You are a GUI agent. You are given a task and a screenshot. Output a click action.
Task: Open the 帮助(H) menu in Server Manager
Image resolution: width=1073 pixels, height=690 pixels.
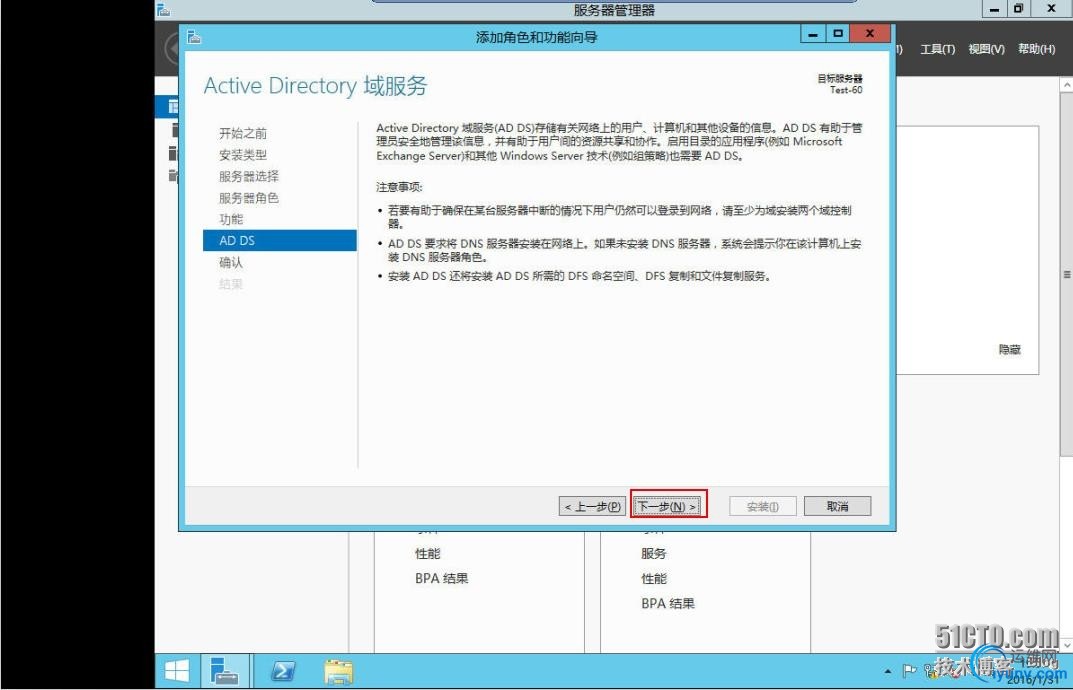(x=1036, y=49)
